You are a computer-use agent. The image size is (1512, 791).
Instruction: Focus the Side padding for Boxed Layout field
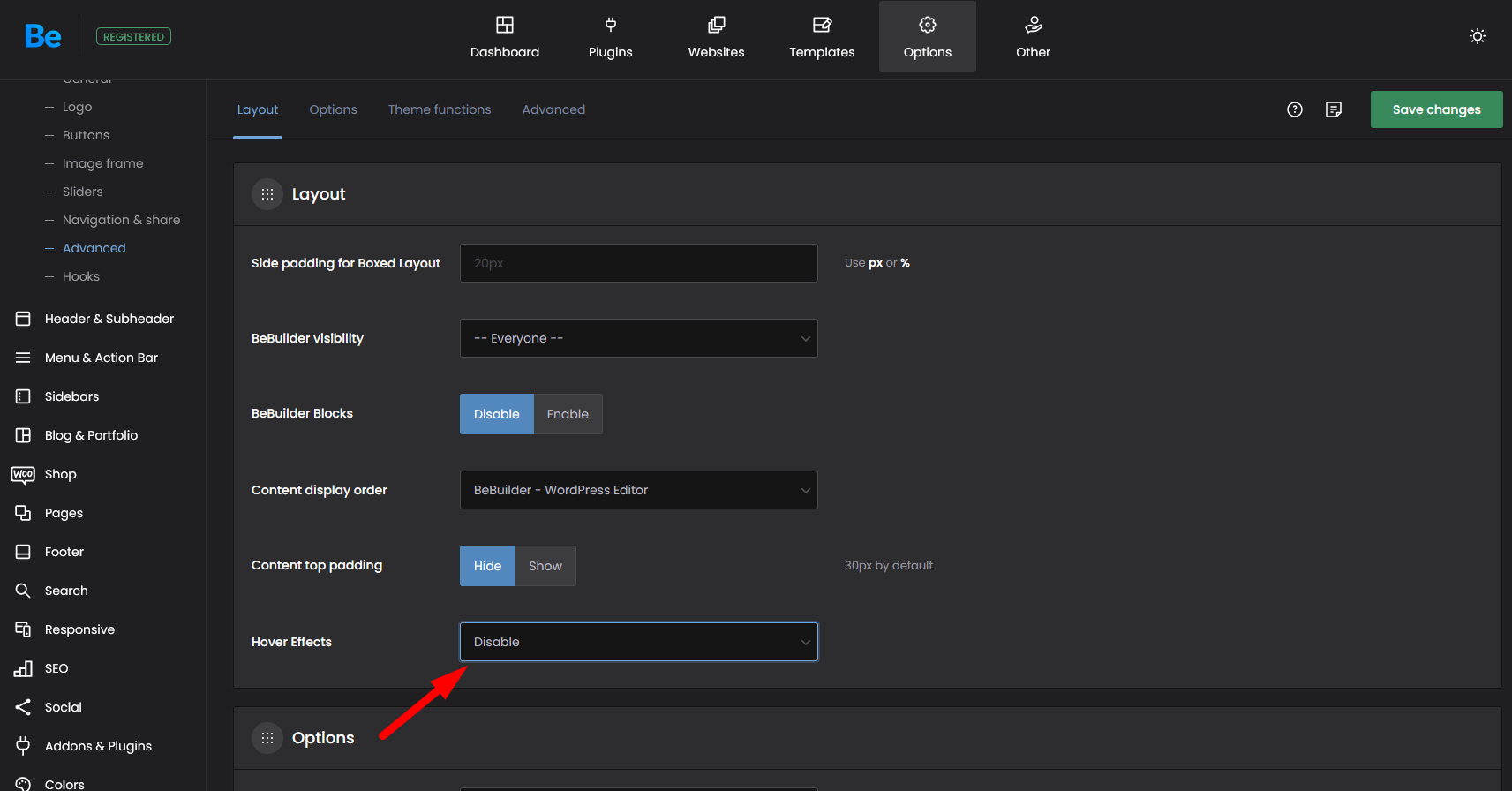pyautogui.click(x=639, y=263)
